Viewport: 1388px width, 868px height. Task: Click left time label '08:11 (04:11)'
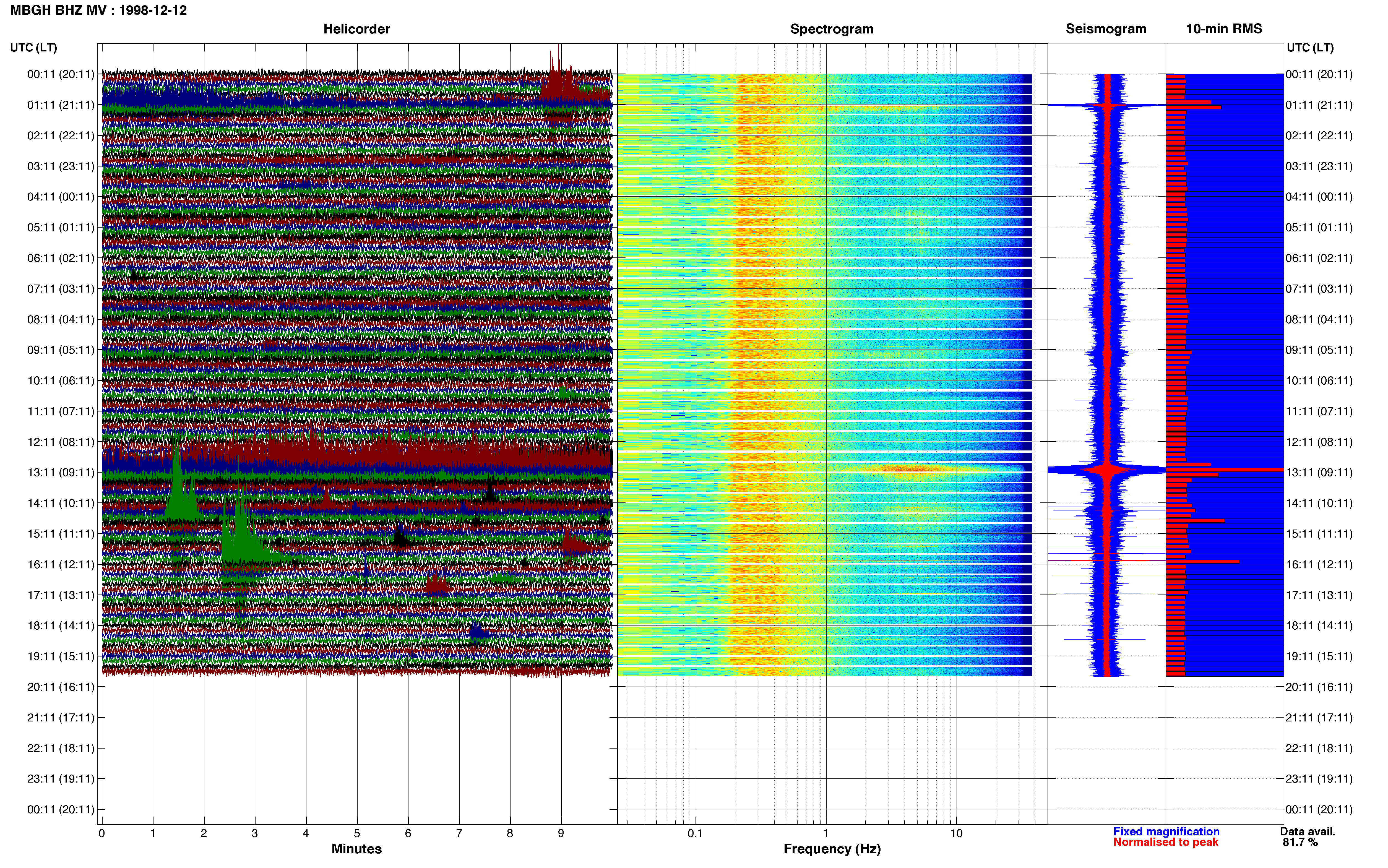pos(61,319)
